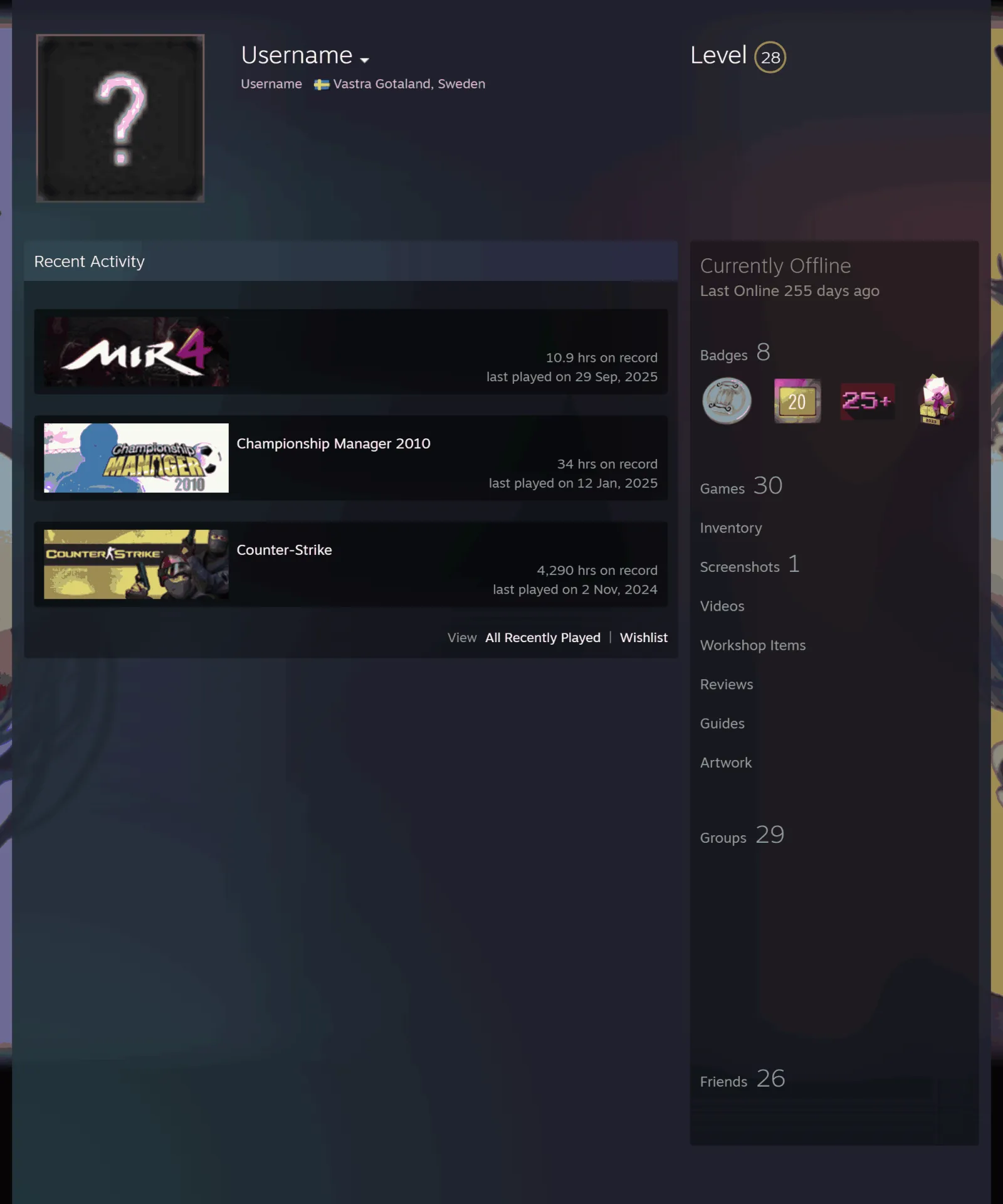Screen dimensions: 1003x1204
Task: Open Workshop Items
Action: coord(753,645)
